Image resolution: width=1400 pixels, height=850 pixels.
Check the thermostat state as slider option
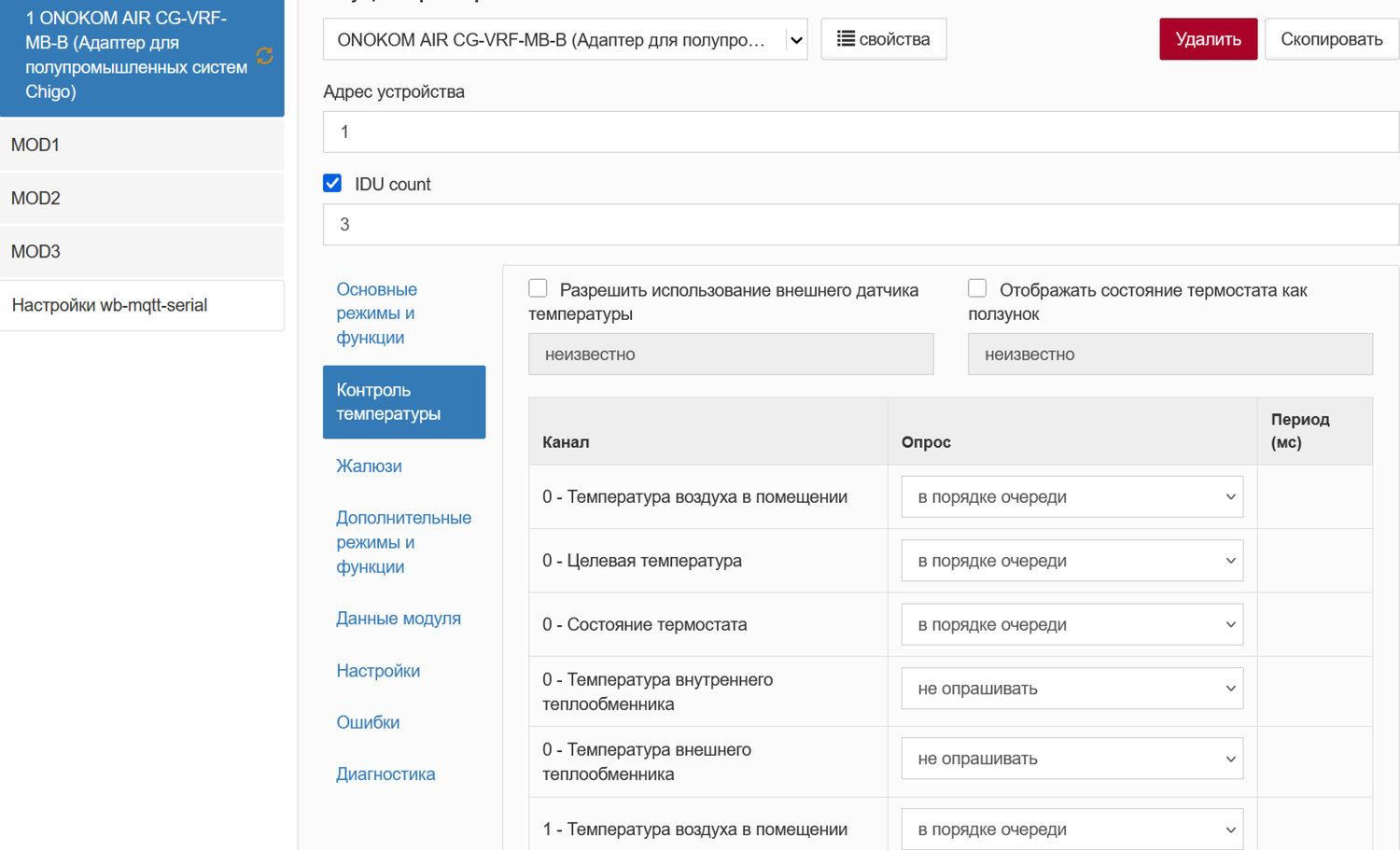tap(977, 288)
